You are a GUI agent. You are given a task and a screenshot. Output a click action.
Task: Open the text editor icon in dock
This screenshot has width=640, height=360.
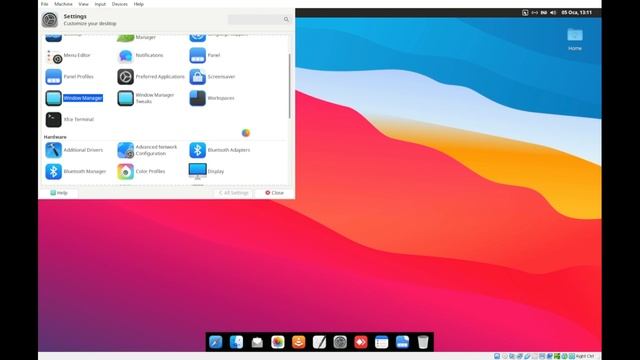coord(319,342)
